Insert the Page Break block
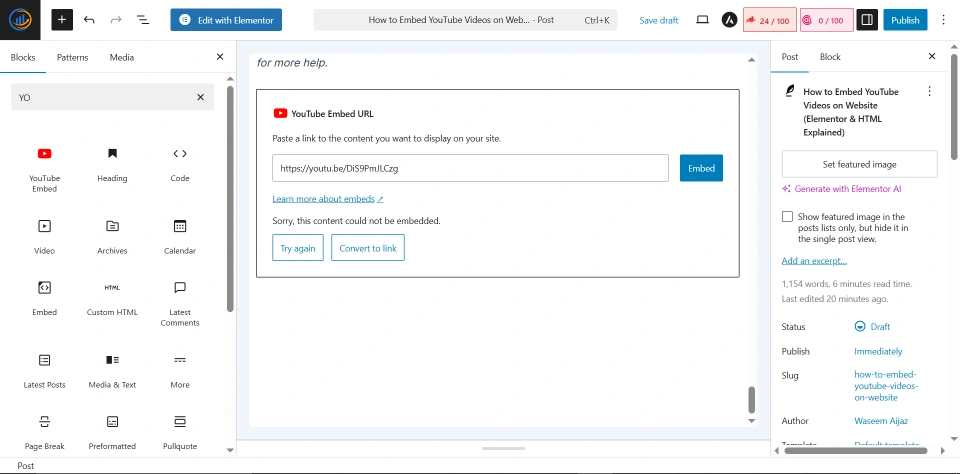Viewport: 960px width, 474px height. click(x=45, y=432)
